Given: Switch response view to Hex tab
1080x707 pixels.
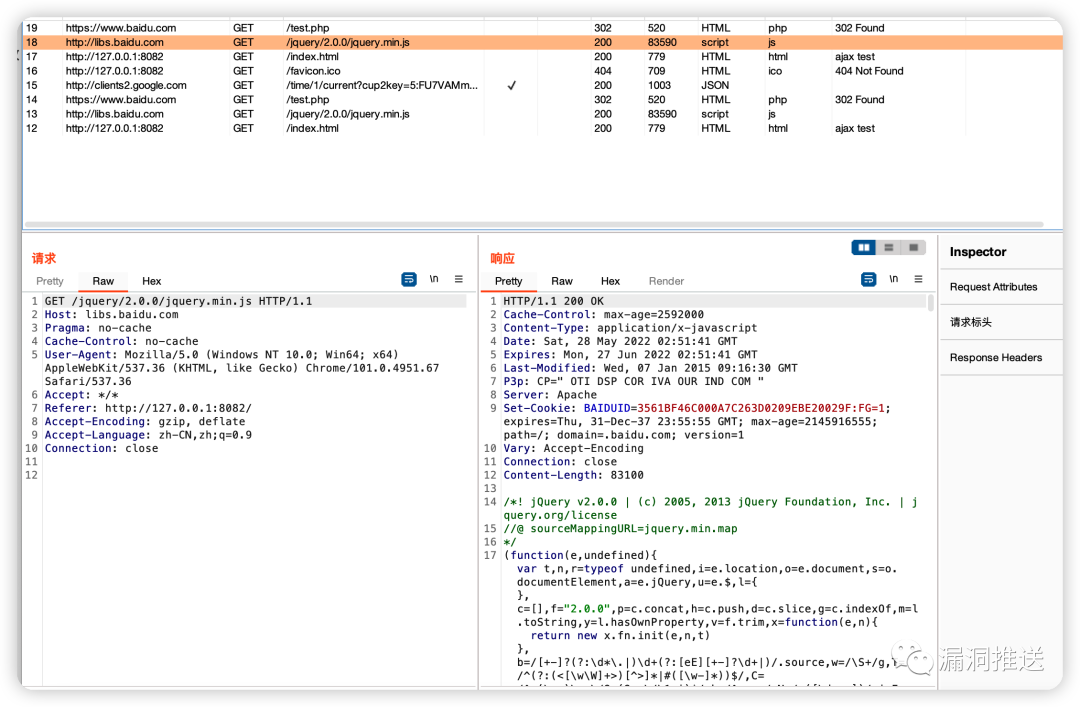Looking at the screenshot, I should click(x=610, y=281).
